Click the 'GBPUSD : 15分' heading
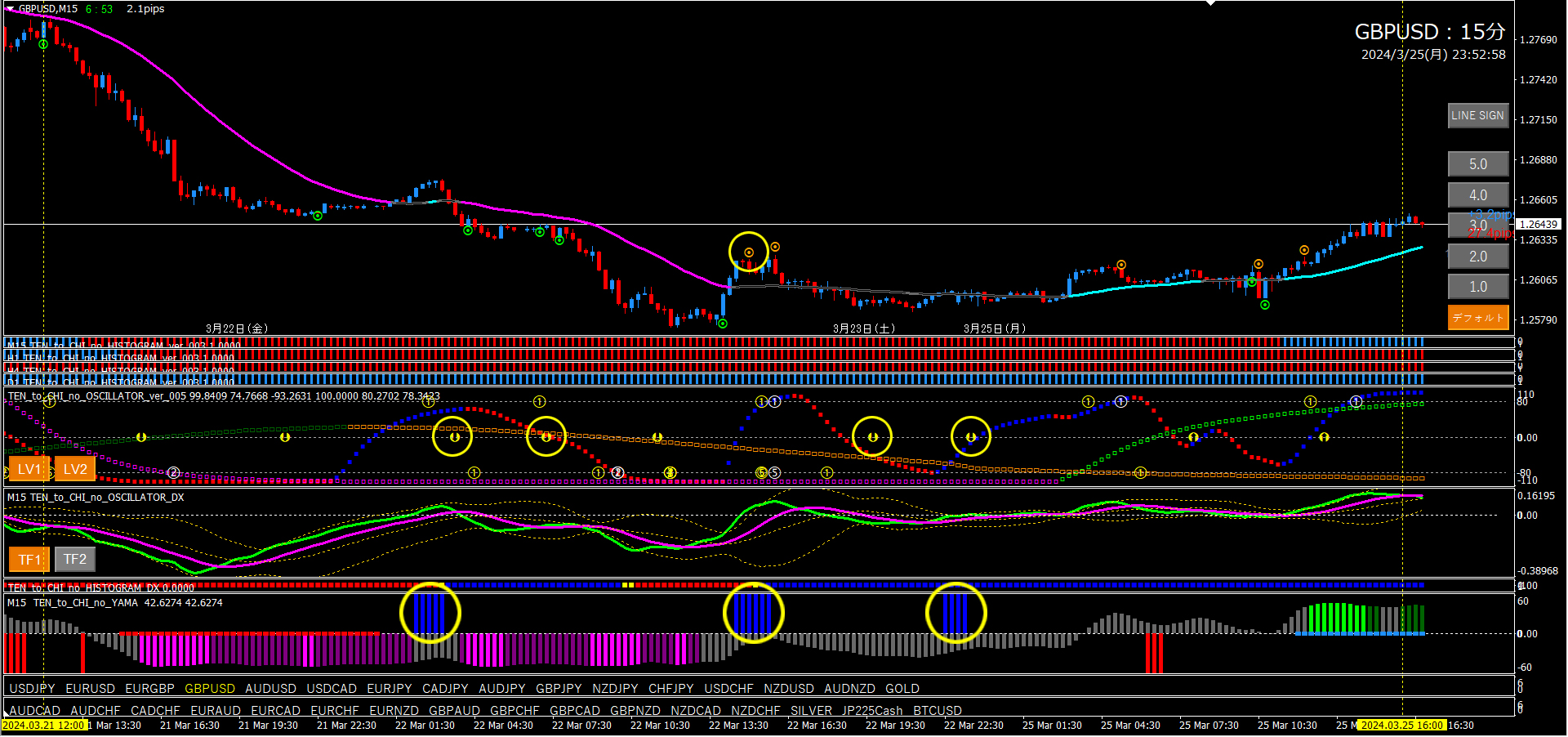The image size is (1568, 737). (x=1430, y=32)
